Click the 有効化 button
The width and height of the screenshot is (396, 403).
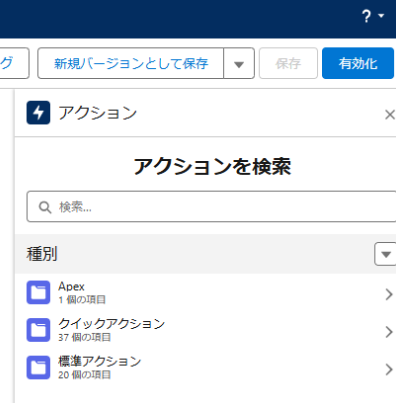(358, 63)
